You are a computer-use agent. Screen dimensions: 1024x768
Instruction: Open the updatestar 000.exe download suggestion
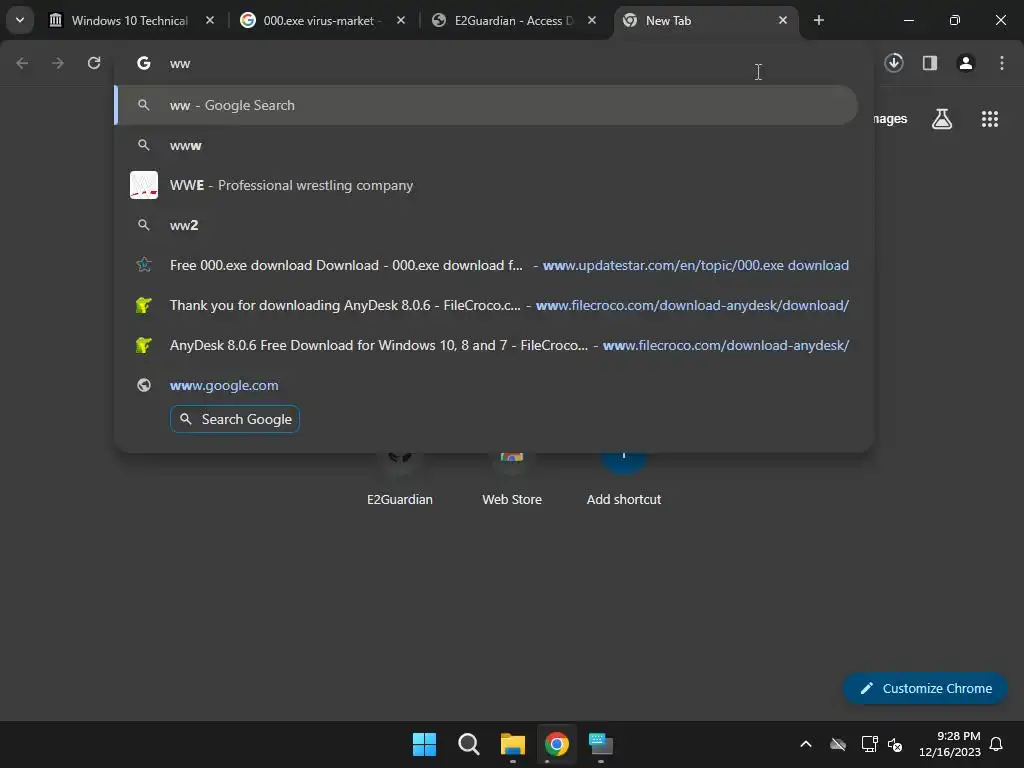(486, 265)
